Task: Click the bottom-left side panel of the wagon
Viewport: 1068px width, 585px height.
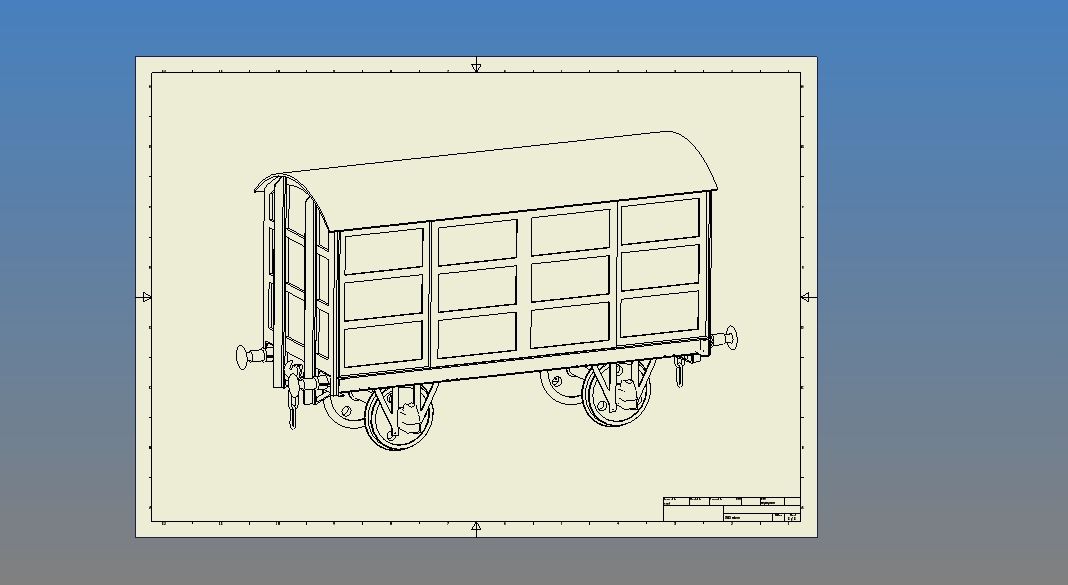Action: [x=383, y=342]
